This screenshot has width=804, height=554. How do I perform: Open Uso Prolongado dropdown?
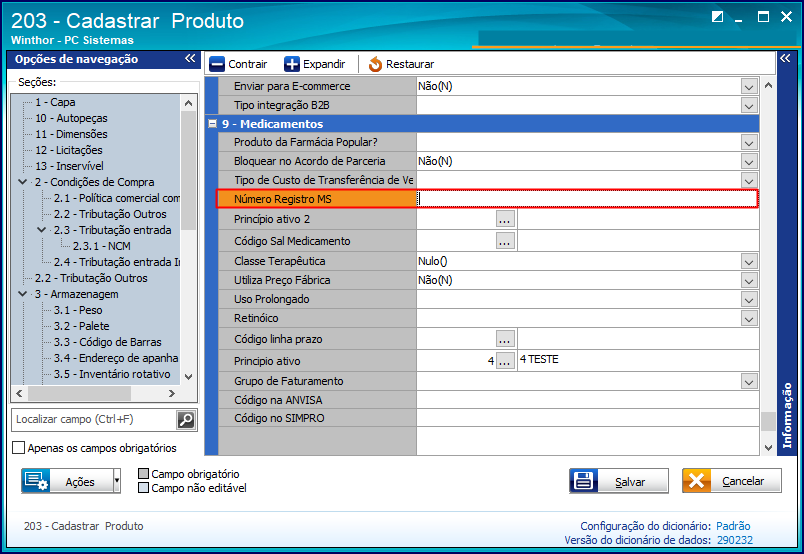749,299
